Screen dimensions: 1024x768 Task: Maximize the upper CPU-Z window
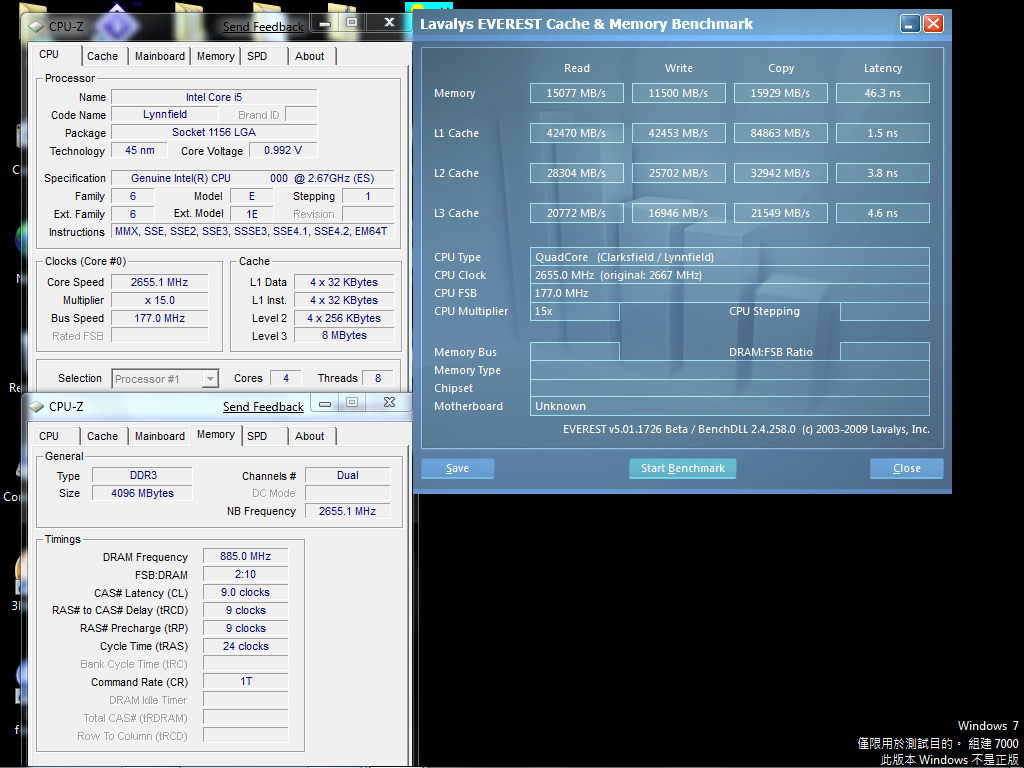pos(352,23)
